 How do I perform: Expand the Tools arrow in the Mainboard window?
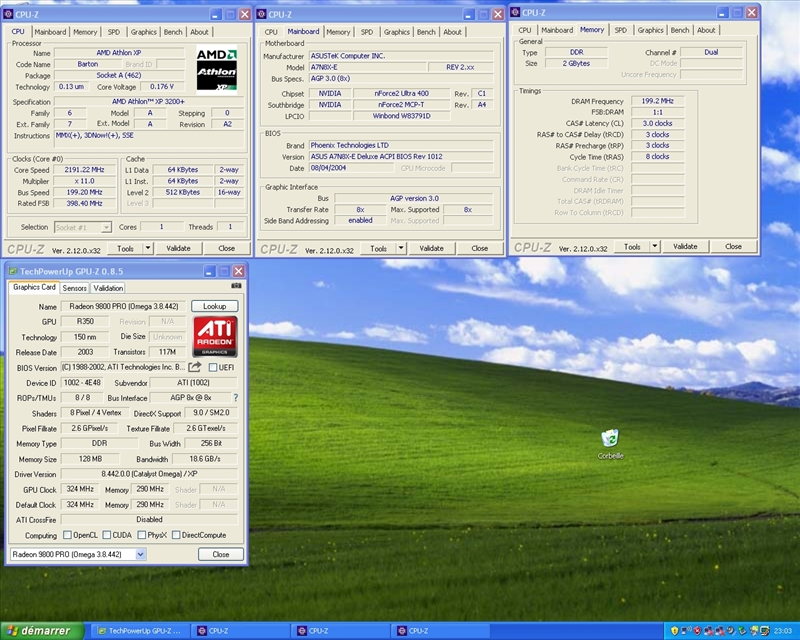(x=401, y=249)
